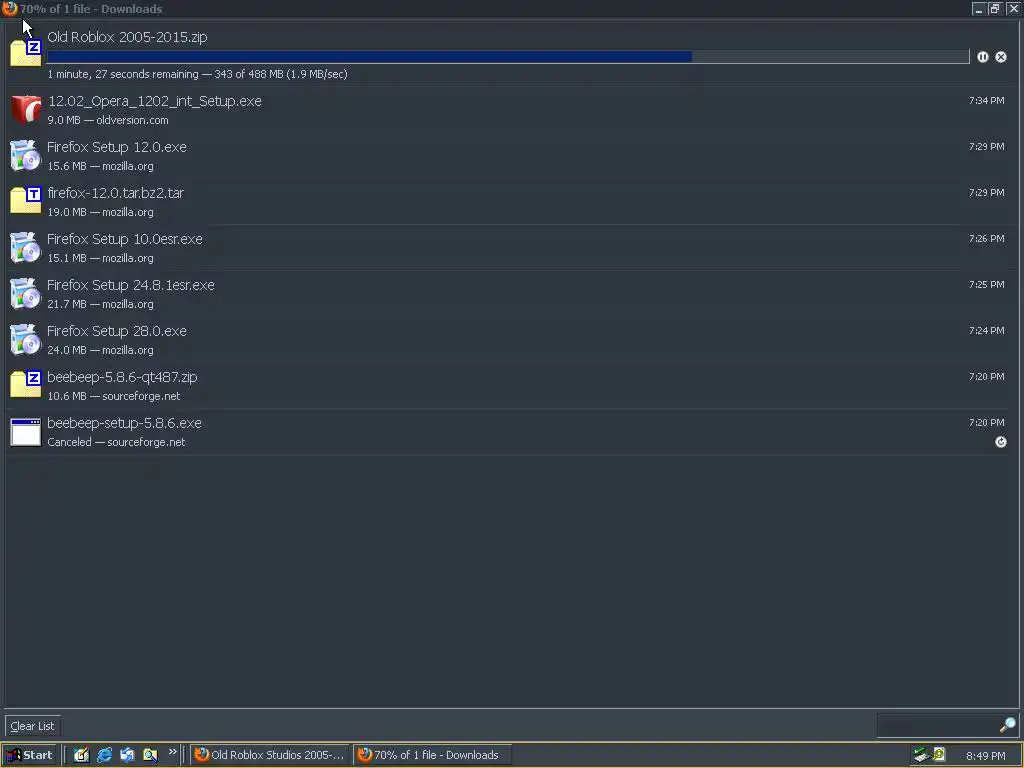Select the 70% of 1 file - Downloads taskbar button

coord(432,755)
